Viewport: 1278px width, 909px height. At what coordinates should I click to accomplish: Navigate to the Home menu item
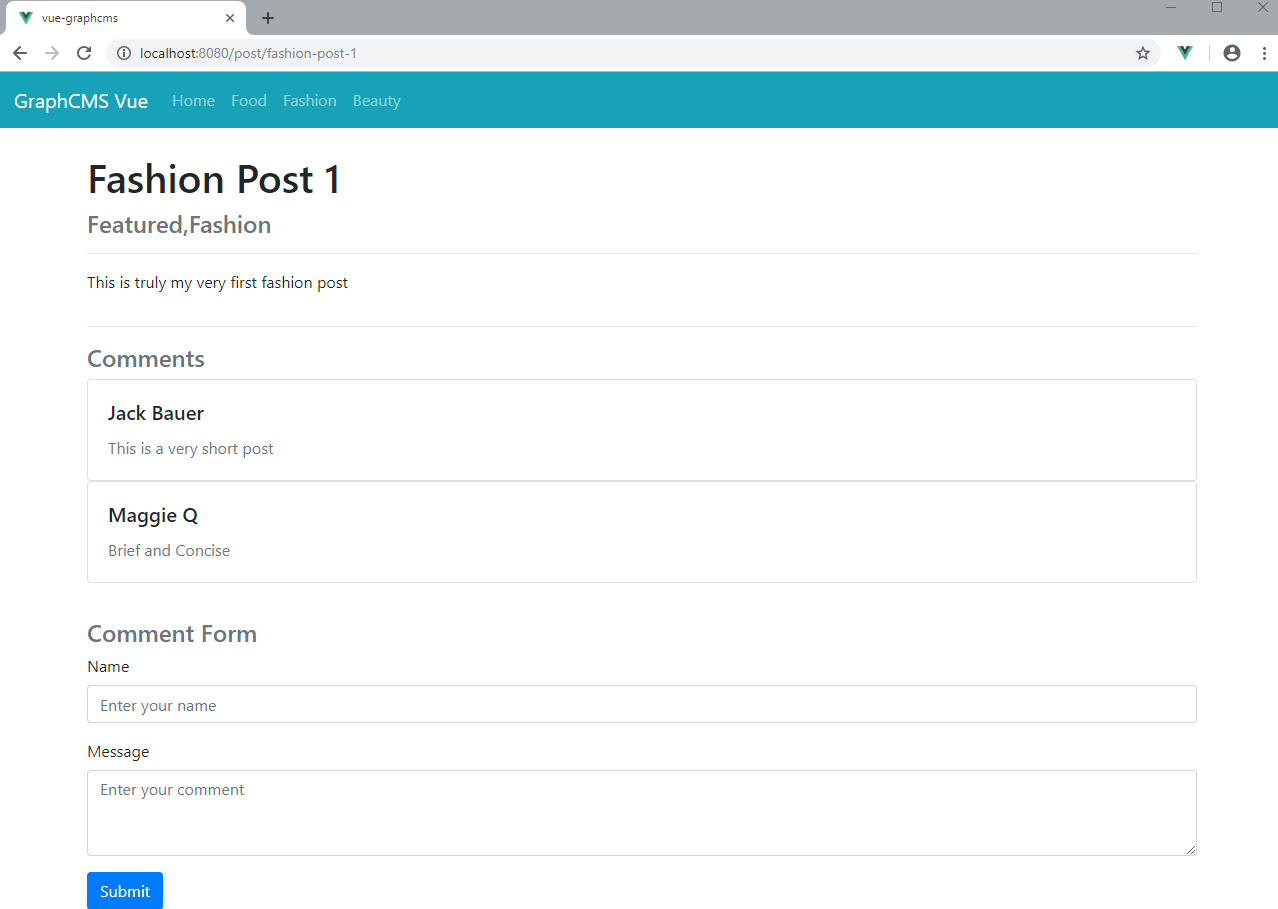192,100
